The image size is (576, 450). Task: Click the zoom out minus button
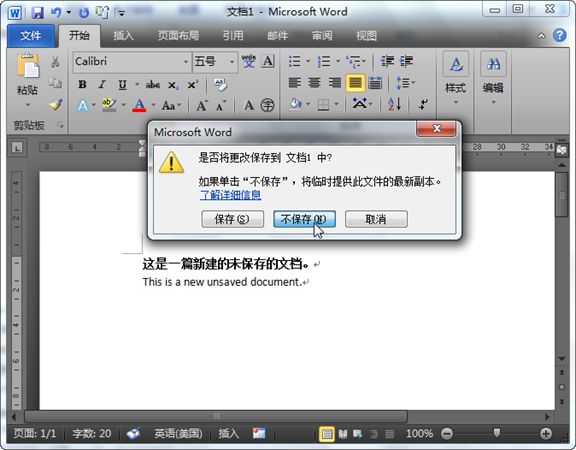coord(447,434)
